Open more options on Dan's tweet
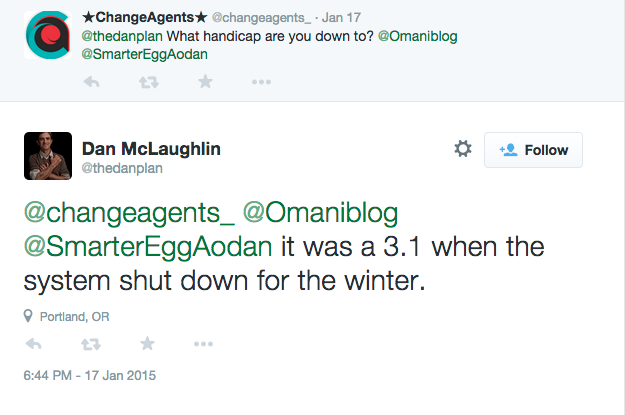 click(x=204, y=344)
